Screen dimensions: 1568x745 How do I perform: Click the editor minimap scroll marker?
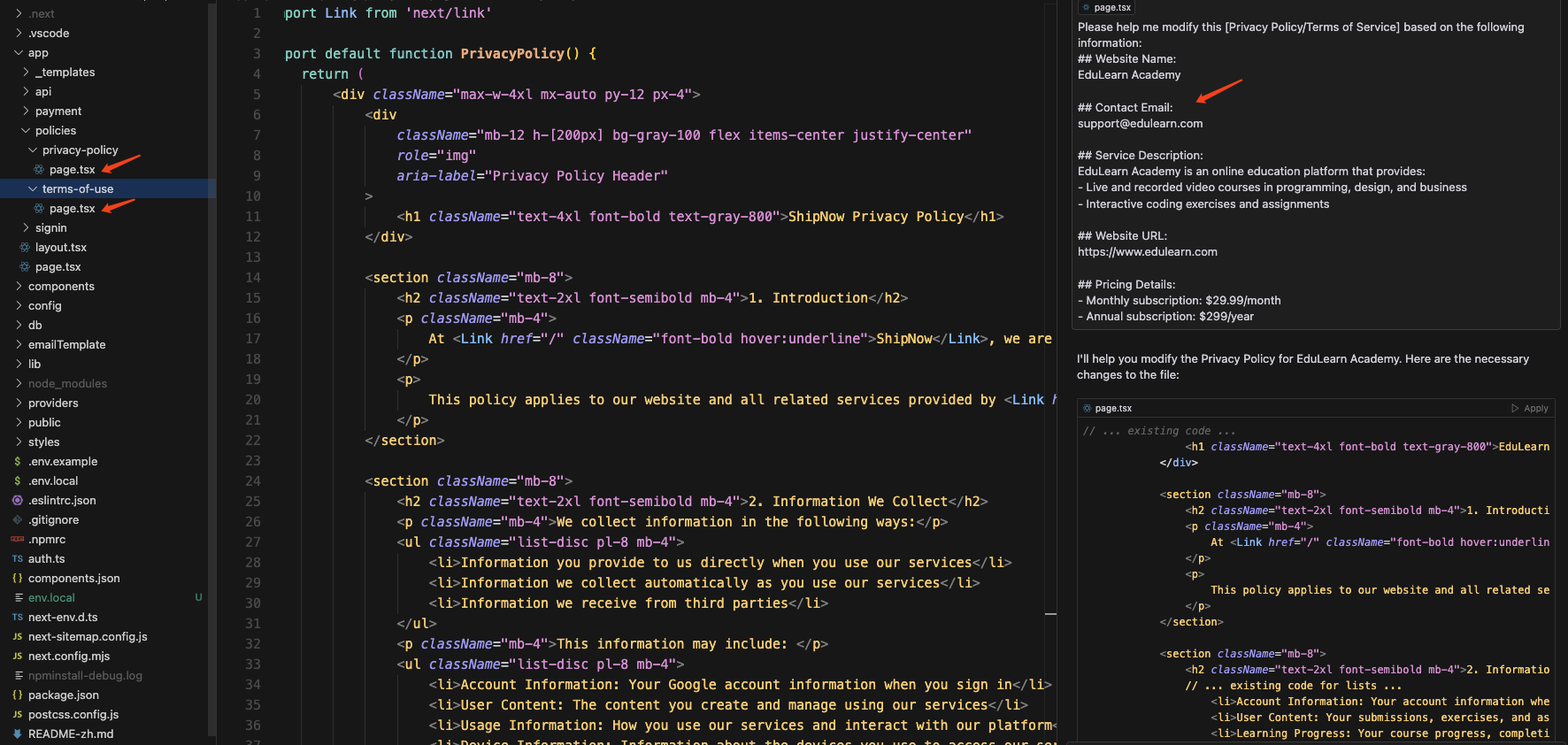tap(1050, 613)
